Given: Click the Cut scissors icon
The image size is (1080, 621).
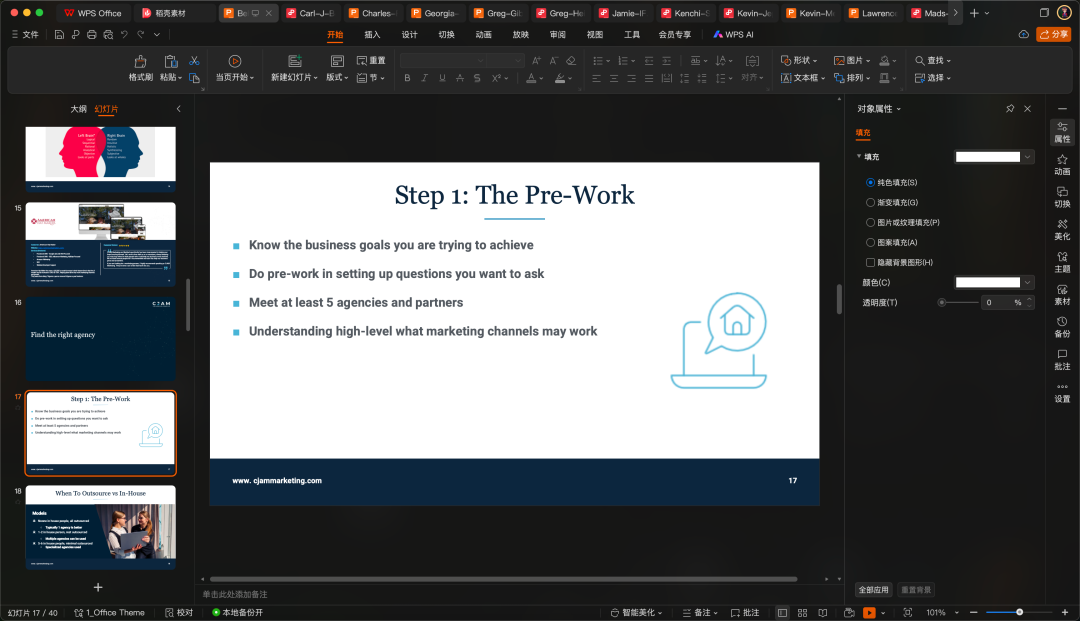Looking at the screenshot, I should (x=194, y=61).
